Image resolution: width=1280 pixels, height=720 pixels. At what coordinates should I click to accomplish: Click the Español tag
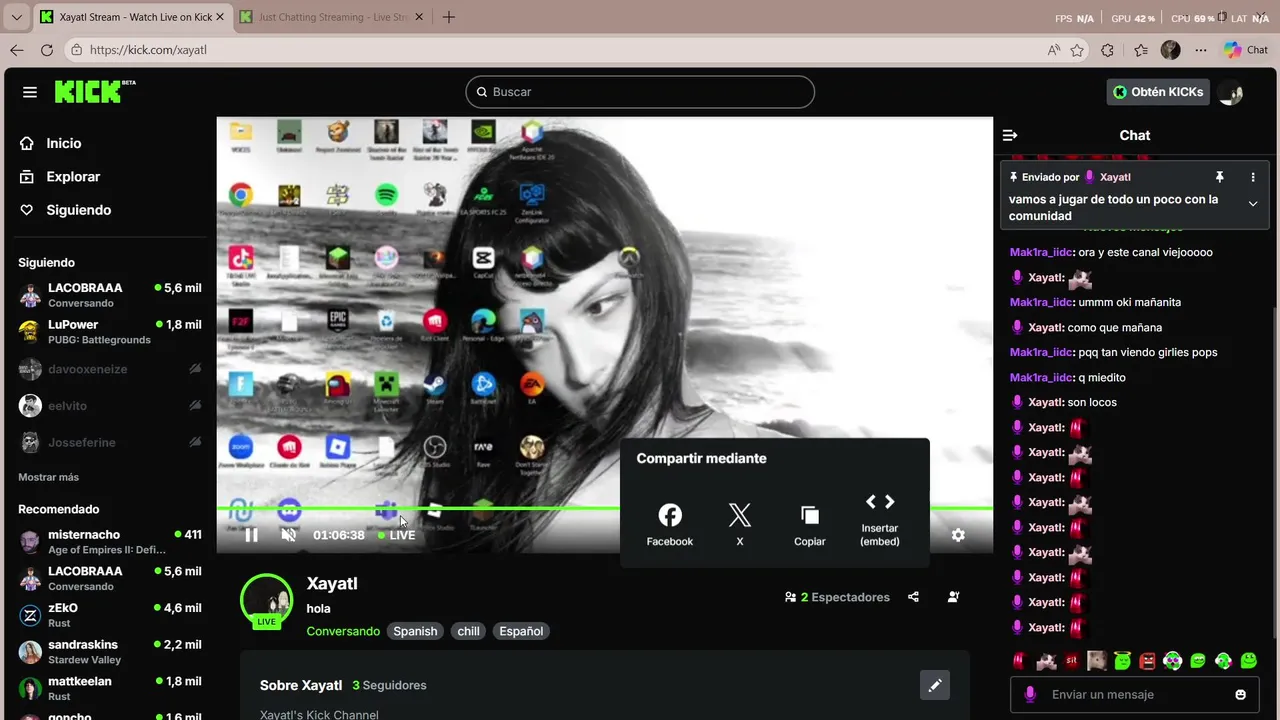pyautogui.click(x=521, y=631)
